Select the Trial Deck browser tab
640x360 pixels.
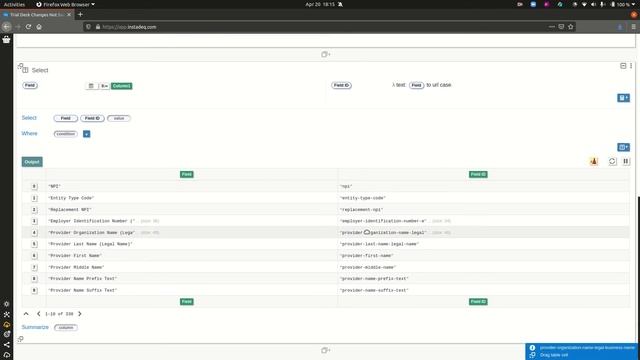click(x=37, y=15)
